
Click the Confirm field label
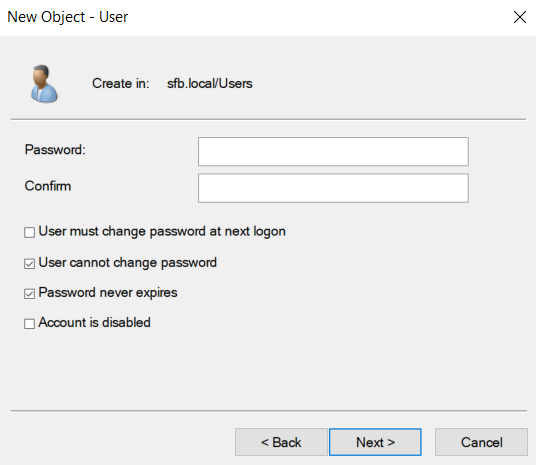(x=48, y=186)
